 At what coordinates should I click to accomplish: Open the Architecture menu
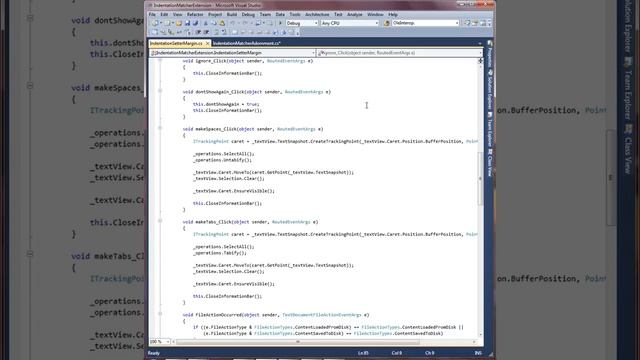click(317, 14)
